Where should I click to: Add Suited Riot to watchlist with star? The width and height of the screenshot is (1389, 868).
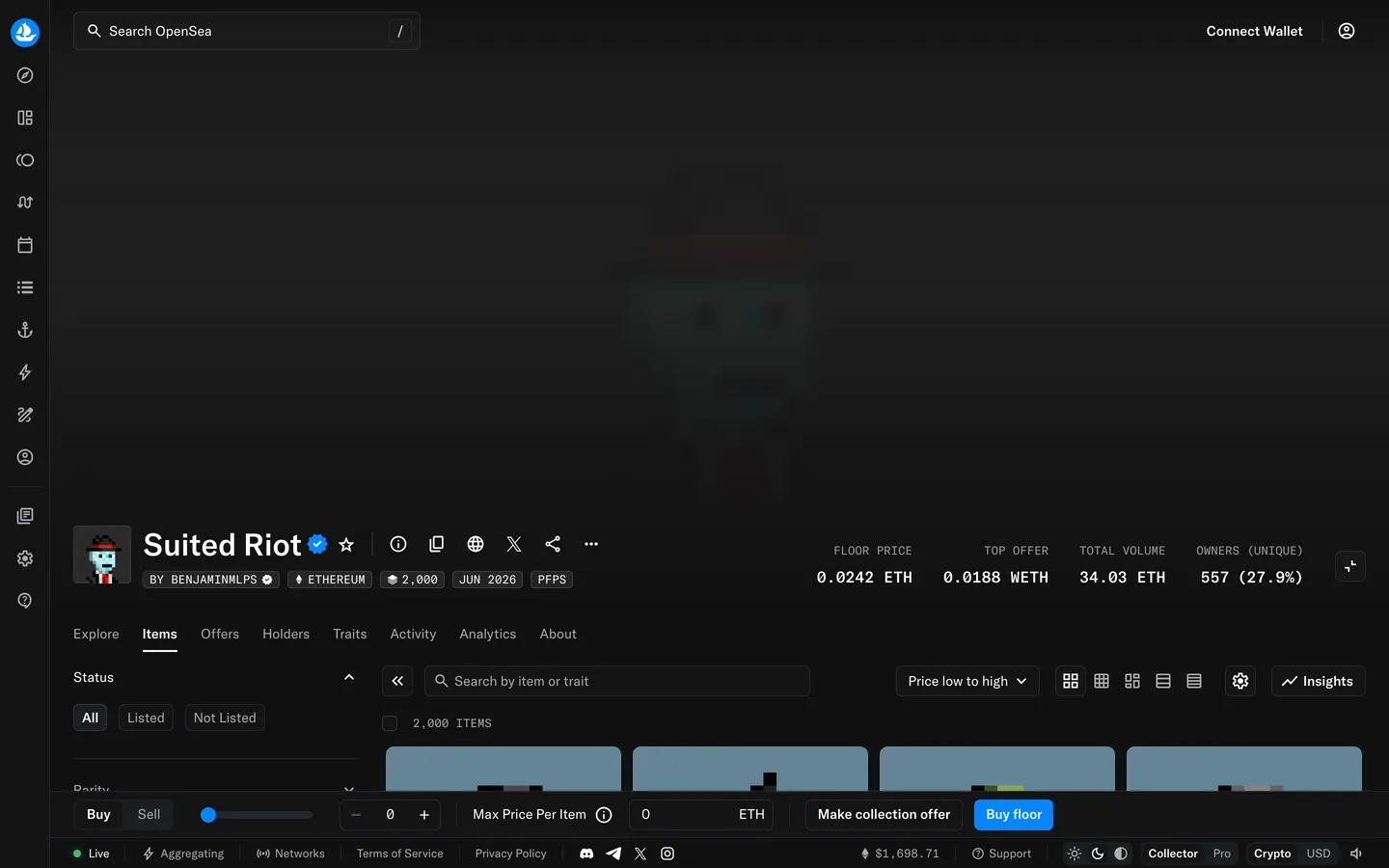346,545
